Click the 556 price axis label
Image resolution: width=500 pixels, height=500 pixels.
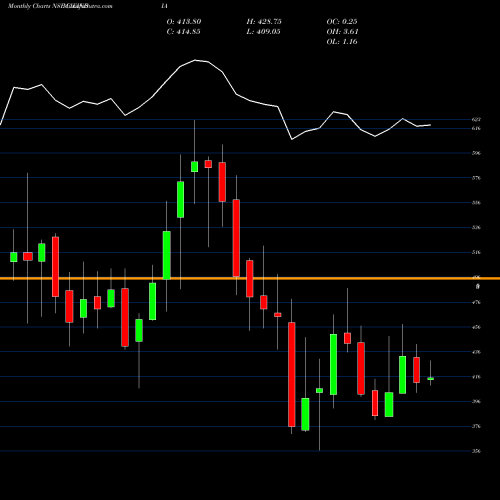point(476,203)
